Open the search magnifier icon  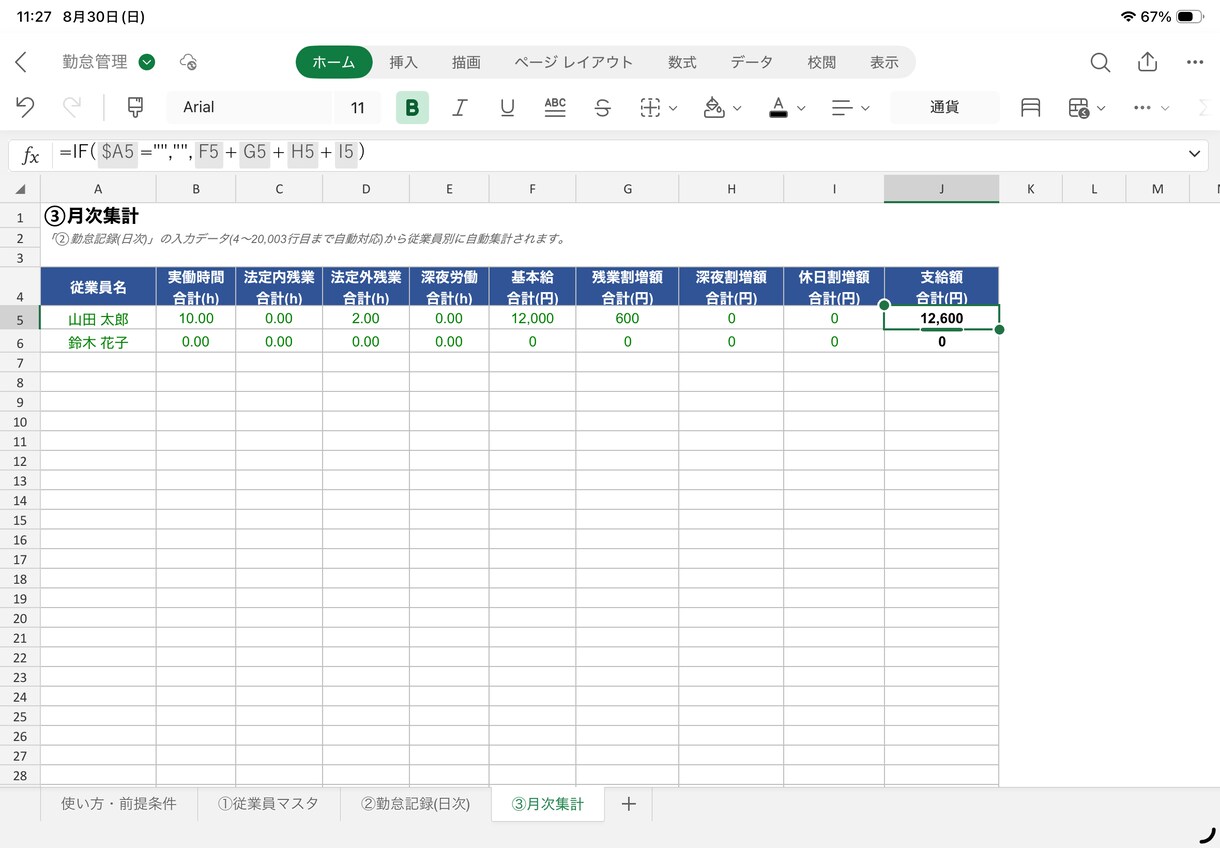[1100, 62]
